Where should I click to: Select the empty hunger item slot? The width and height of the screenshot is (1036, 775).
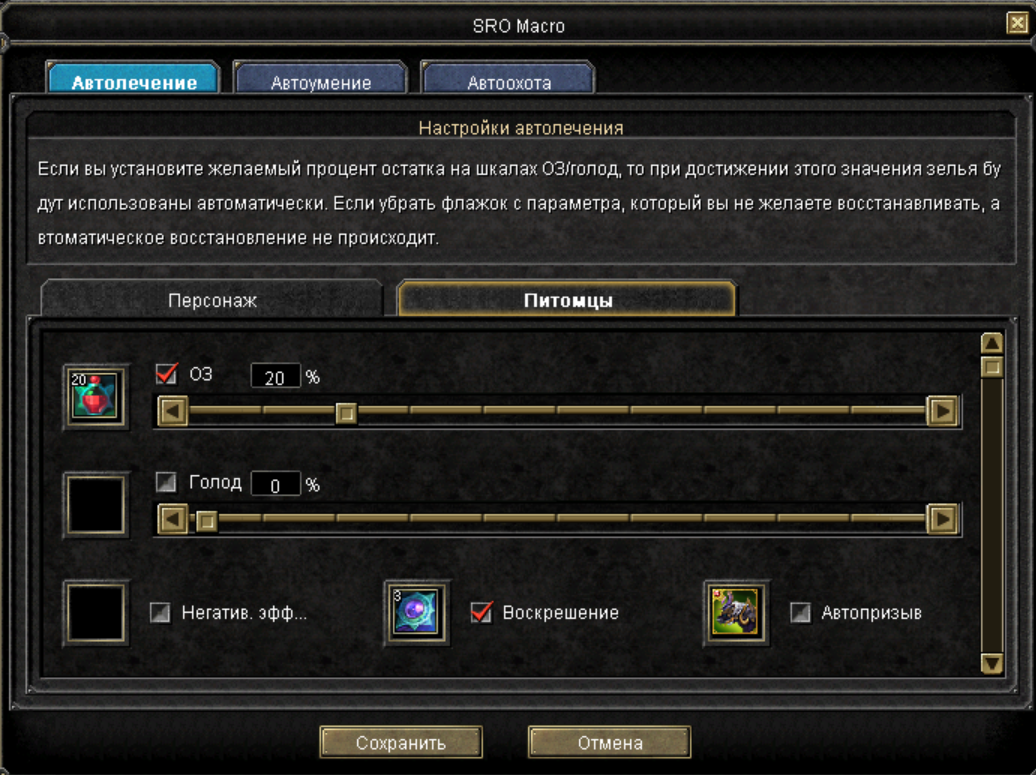(x=96, y=505)
